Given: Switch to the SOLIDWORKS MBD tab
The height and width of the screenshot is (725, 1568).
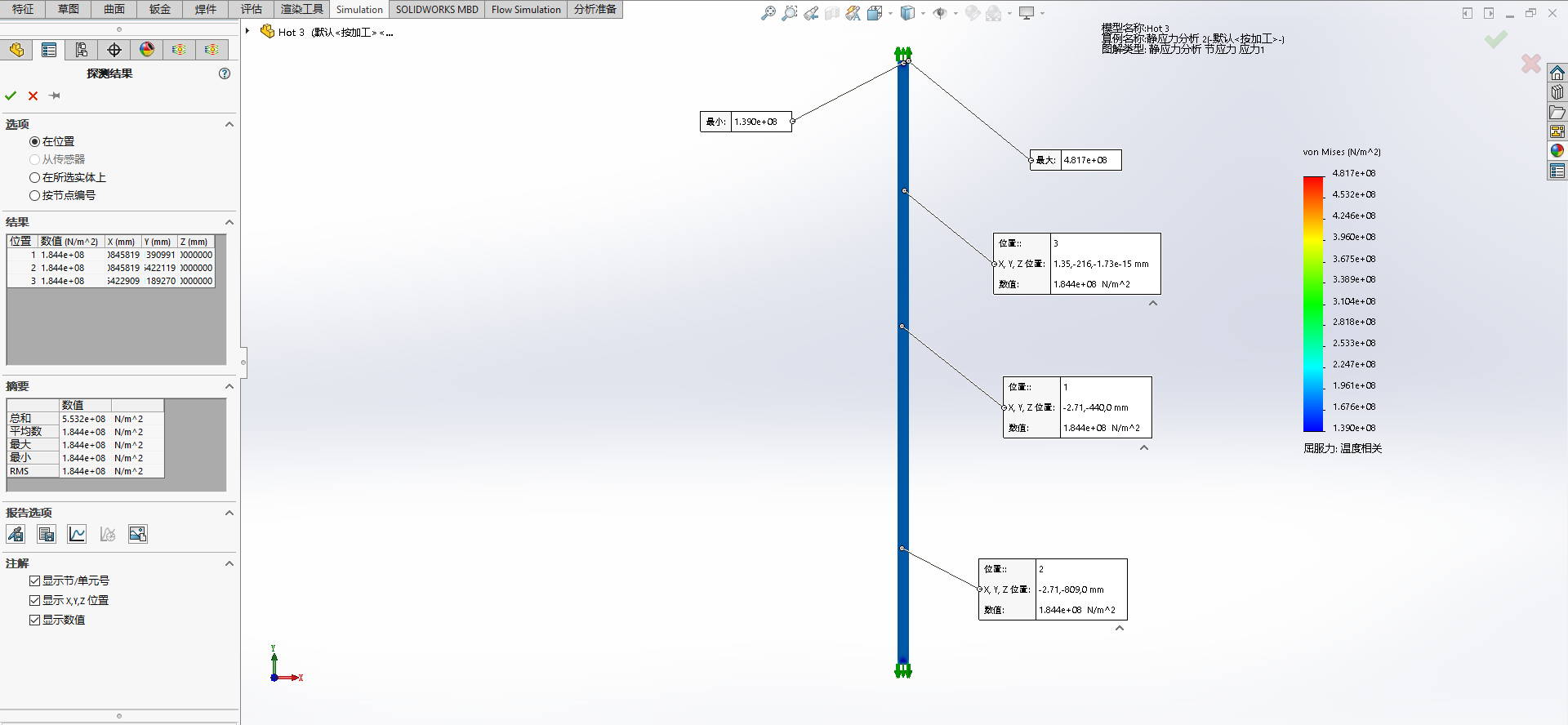Looking at the screenshot, I should point(437,9).
